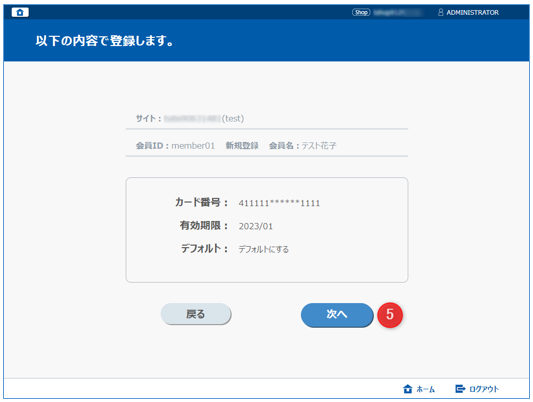
Task: Click the カード番号 label
Action: pos(201,203)
